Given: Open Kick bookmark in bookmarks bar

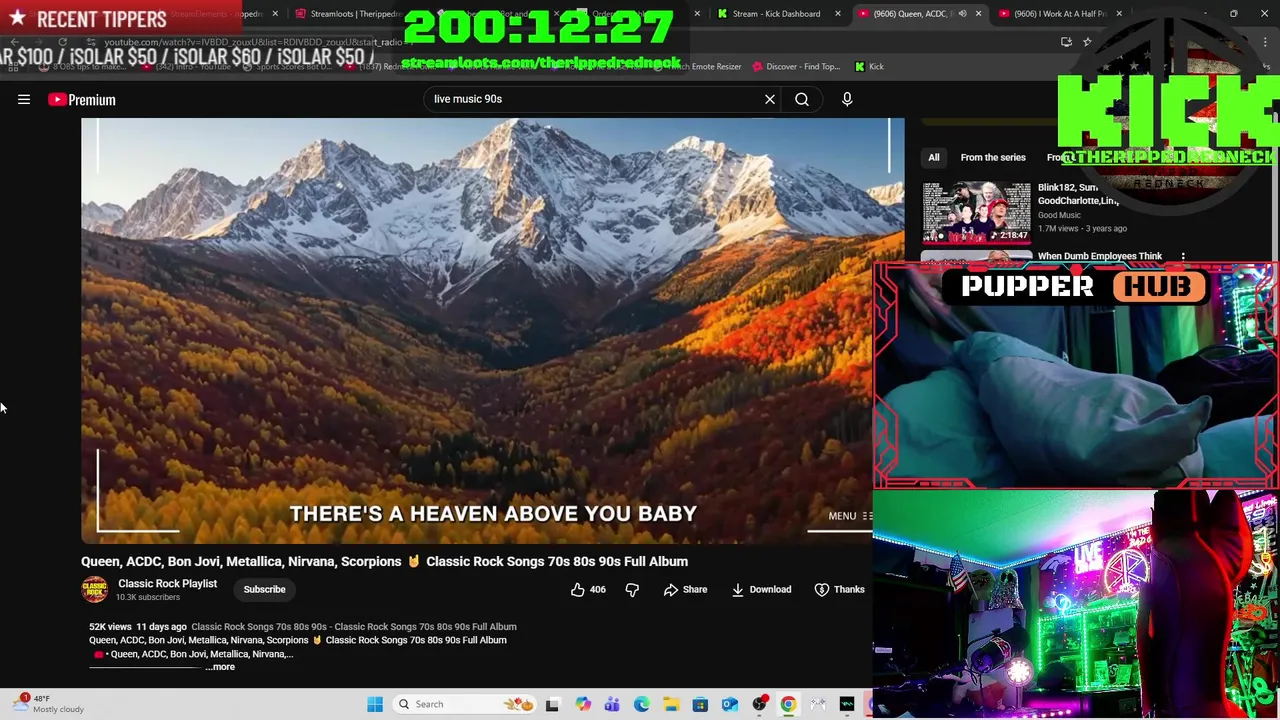Looking at the screenshot, I should [x=869, y=67].
